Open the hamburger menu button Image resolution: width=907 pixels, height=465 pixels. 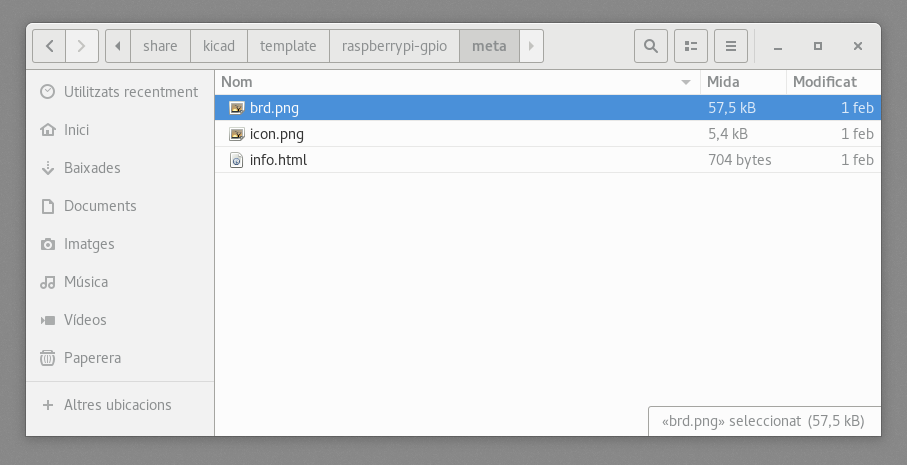[731, 46]
